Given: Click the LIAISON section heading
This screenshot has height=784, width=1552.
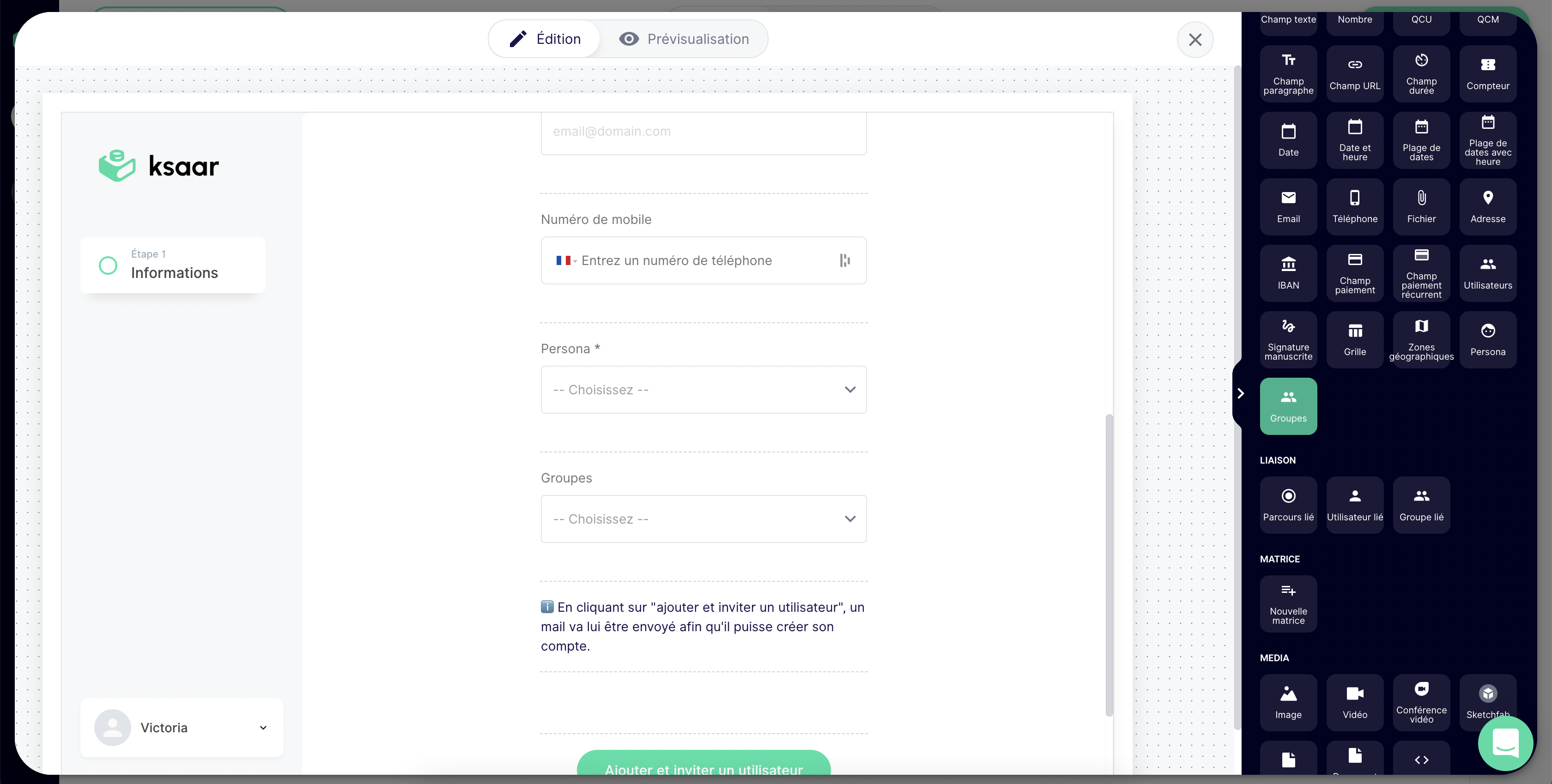Looking at the screenshot, I should 1277,460.
